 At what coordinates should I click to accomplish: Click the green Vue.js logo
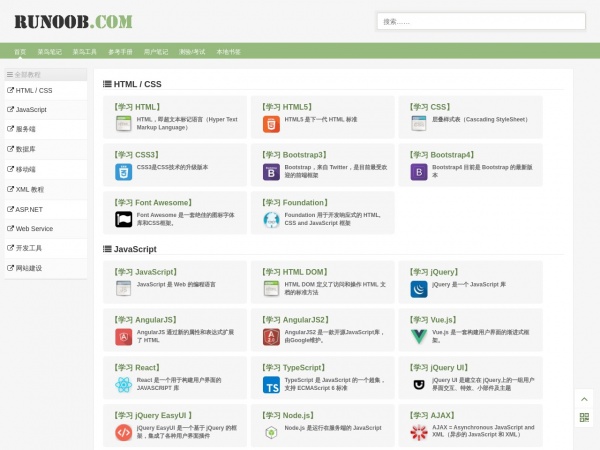419,337
